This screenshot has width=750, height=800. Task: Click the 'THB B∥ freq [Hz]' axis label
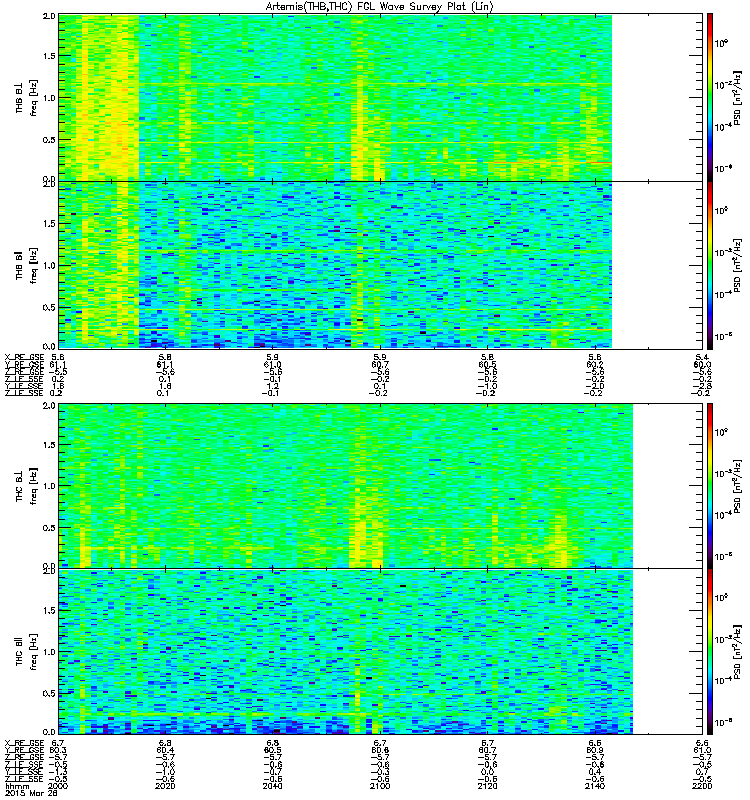27,265
